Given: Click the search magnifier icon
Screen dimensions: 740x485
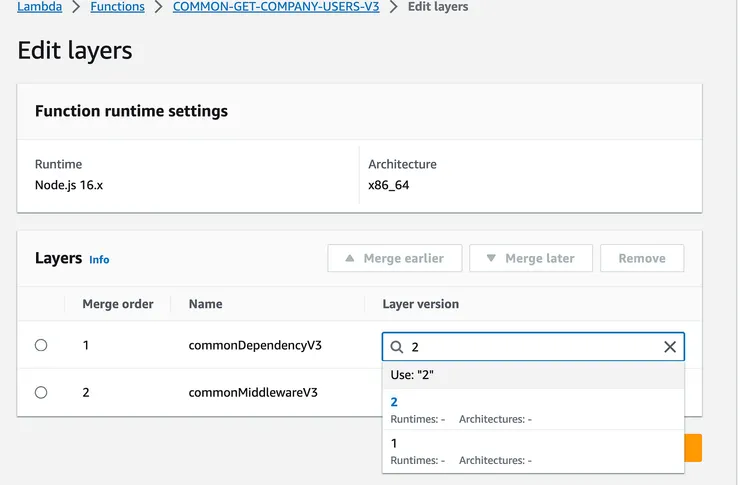Looking at the screenshot, I should click(x=397, y=347).
